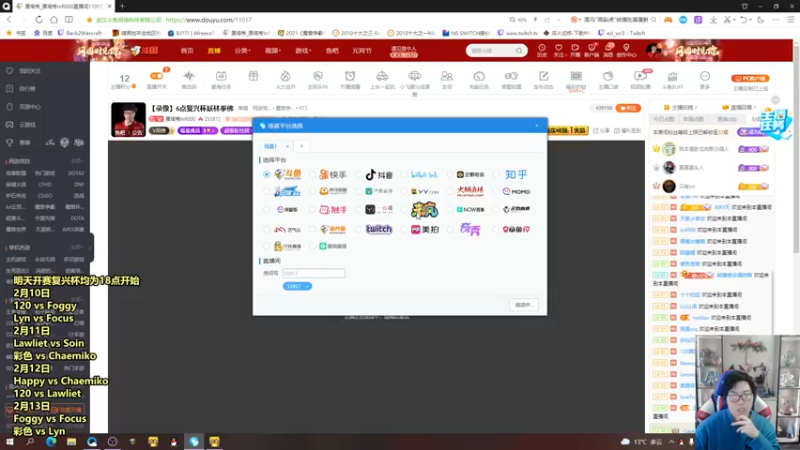The width and height of the screenshot is (800, 450).
Task: Open the 消息 messages icon in header
Action: [609, 50]
